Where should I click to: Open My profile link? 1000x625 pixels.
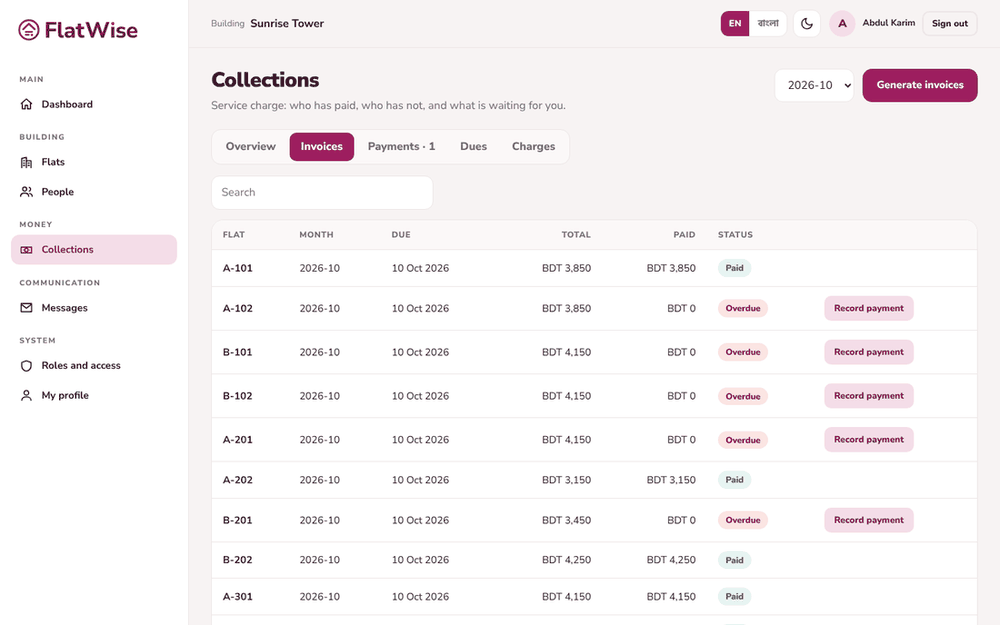click(94, 395)
